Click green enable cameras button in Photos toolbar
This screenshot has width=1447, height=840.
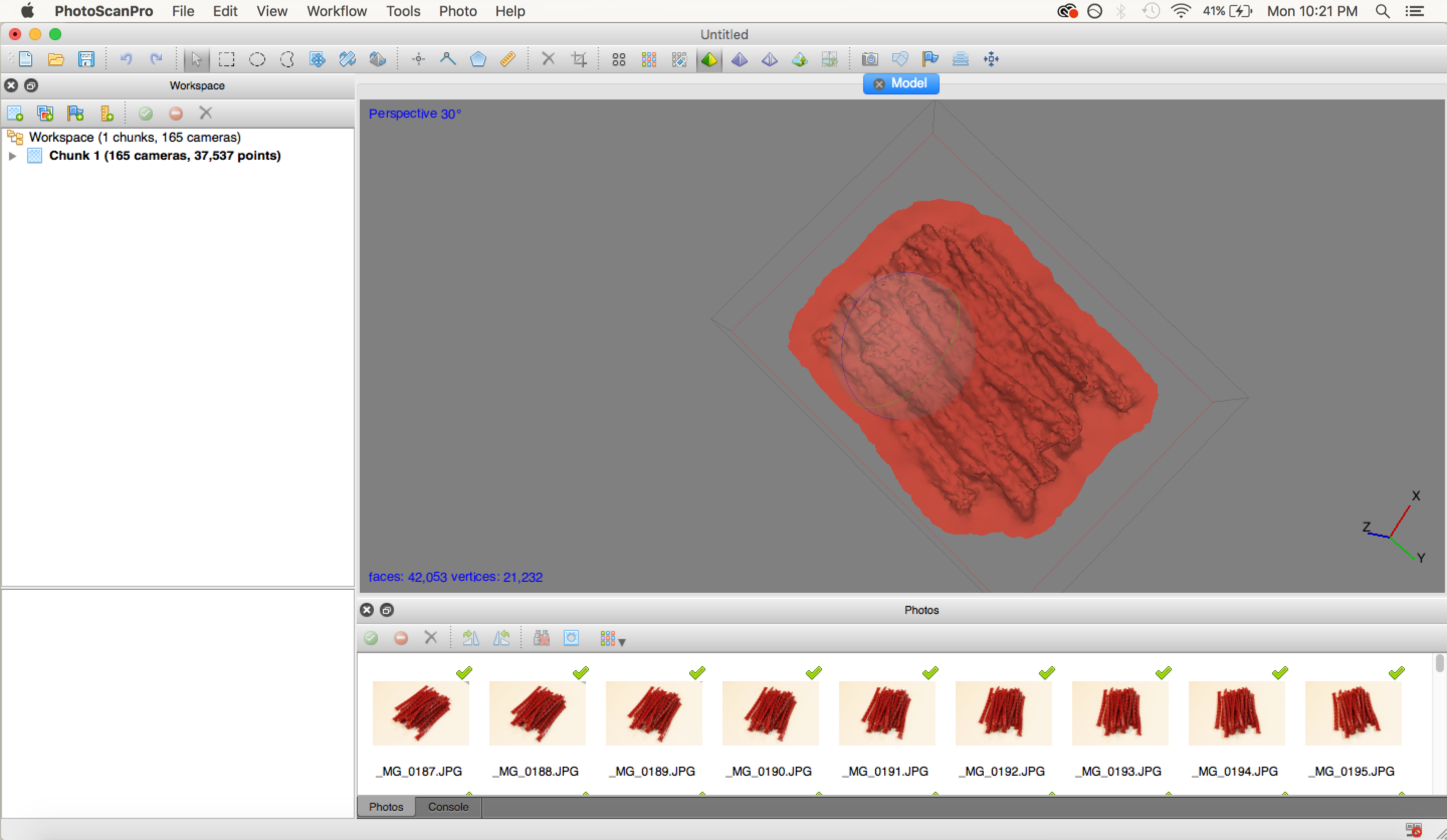371,638
